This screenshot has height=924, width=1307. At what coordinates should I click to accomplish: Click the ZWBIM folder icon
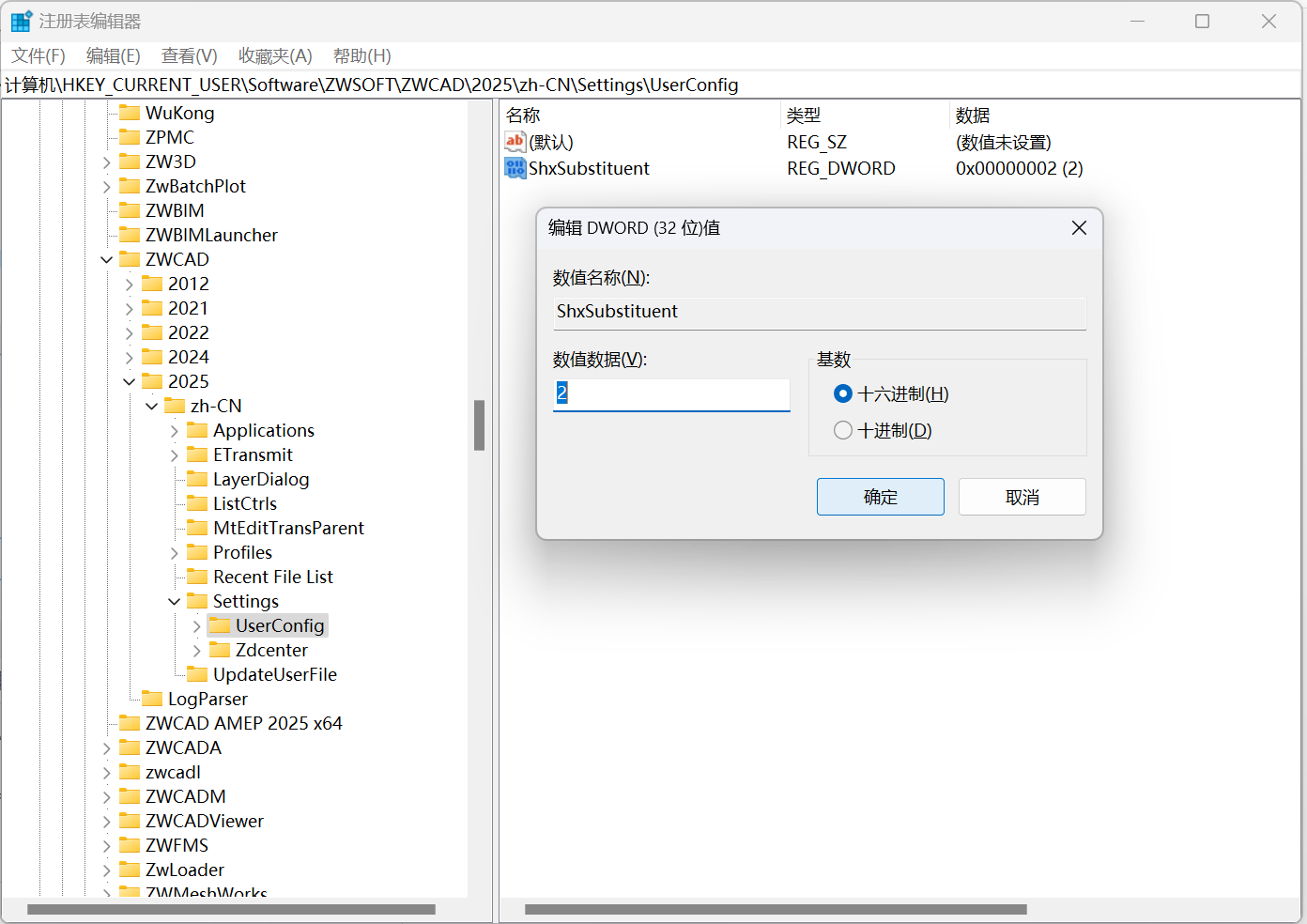[x=130, y=210]
